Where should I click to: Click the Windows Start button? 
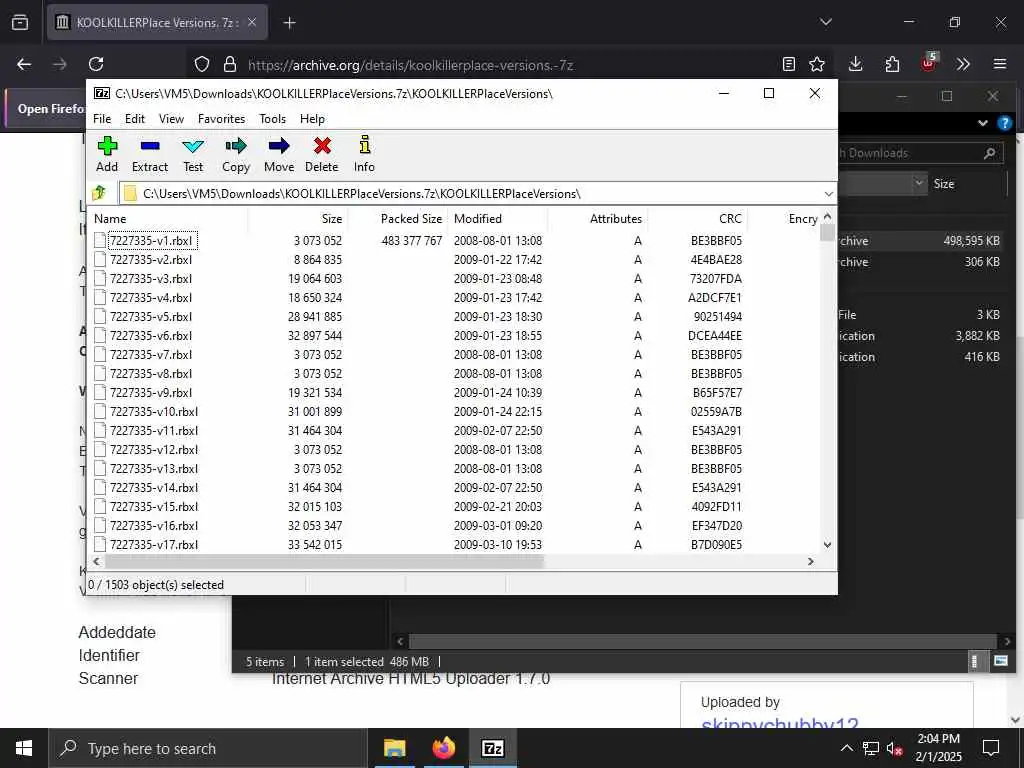24,748
